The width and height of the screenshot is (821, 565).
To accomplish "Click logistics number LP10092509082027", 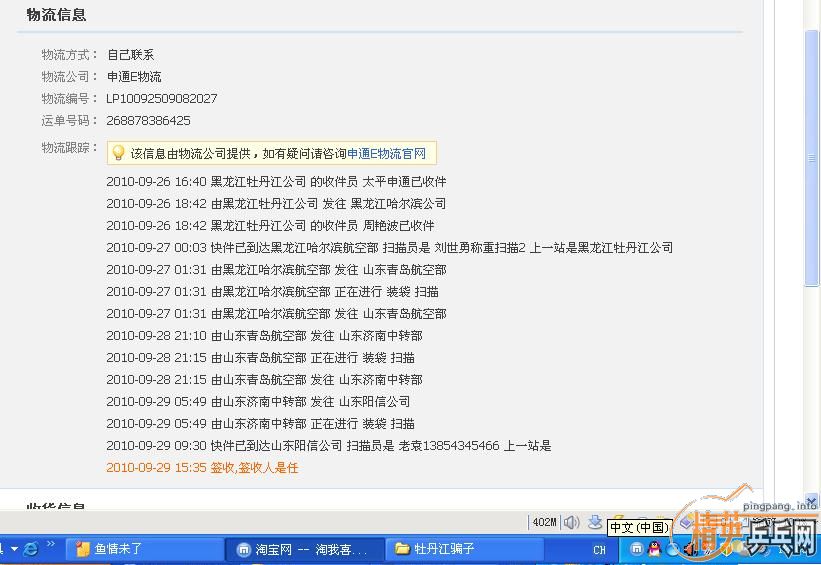I will click(161, 98).
